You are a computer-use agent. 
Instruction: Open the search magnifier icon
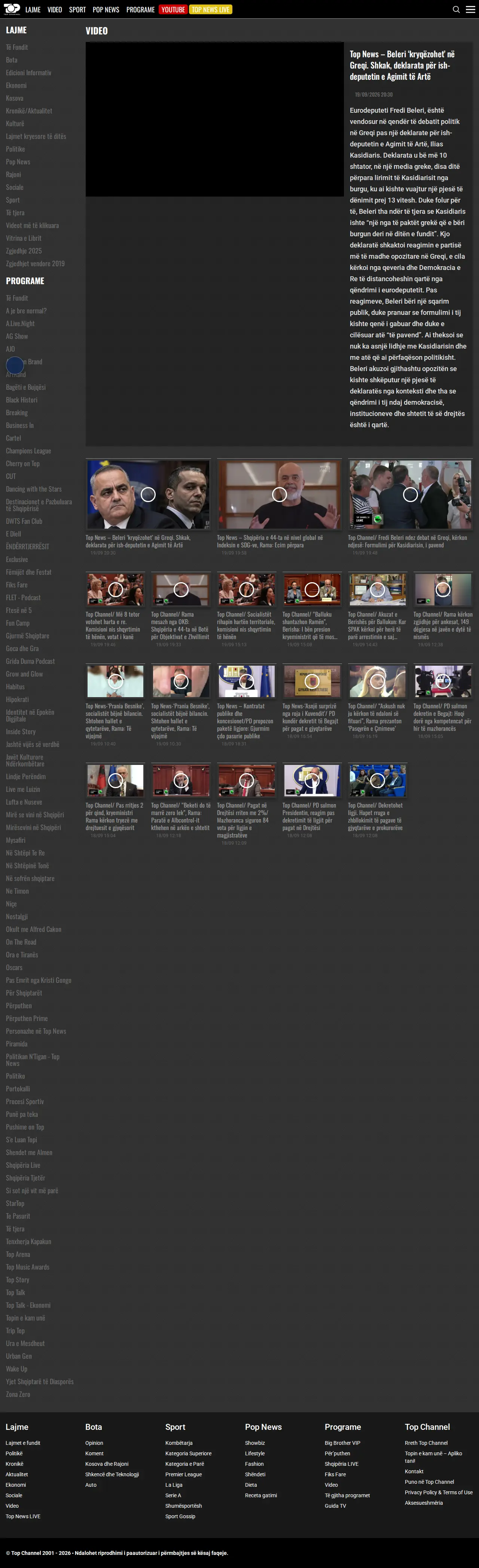click(457, 10)
